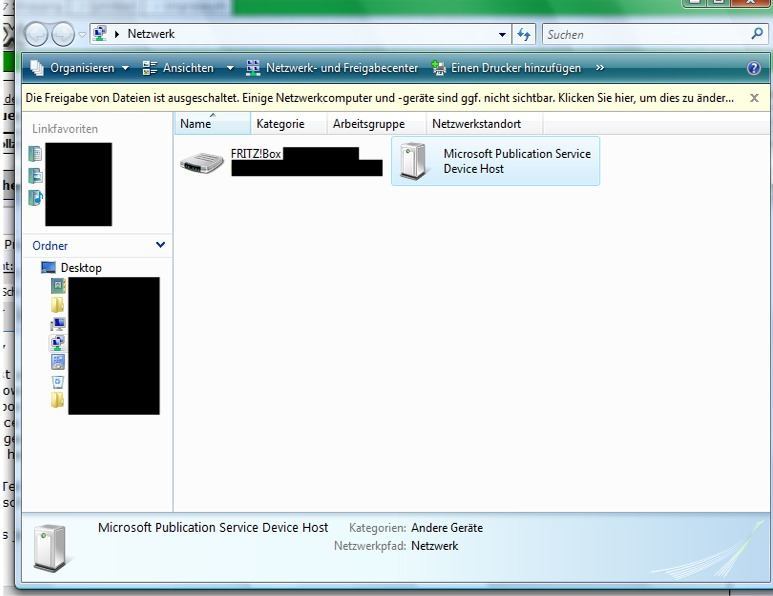
Task: Click the FRITZ!Box device name
Action: click(256, 154)
